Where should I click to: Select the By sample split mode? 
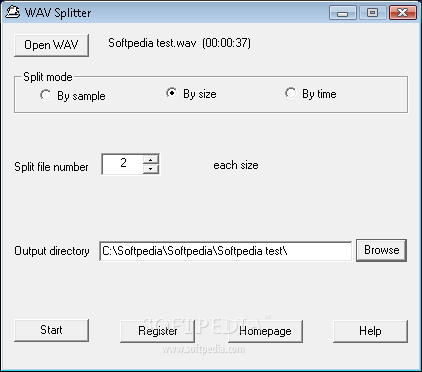tap(72, 96)
